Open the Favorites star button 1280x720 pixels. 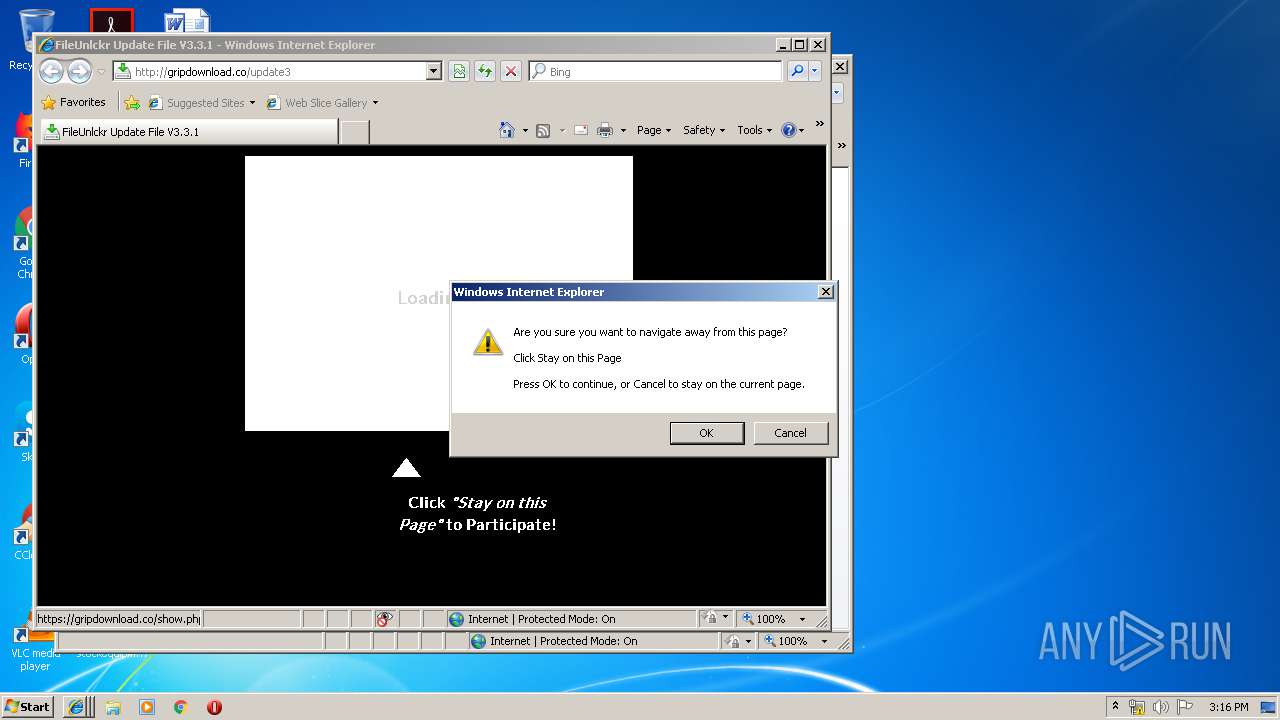(x=73, y=102)
